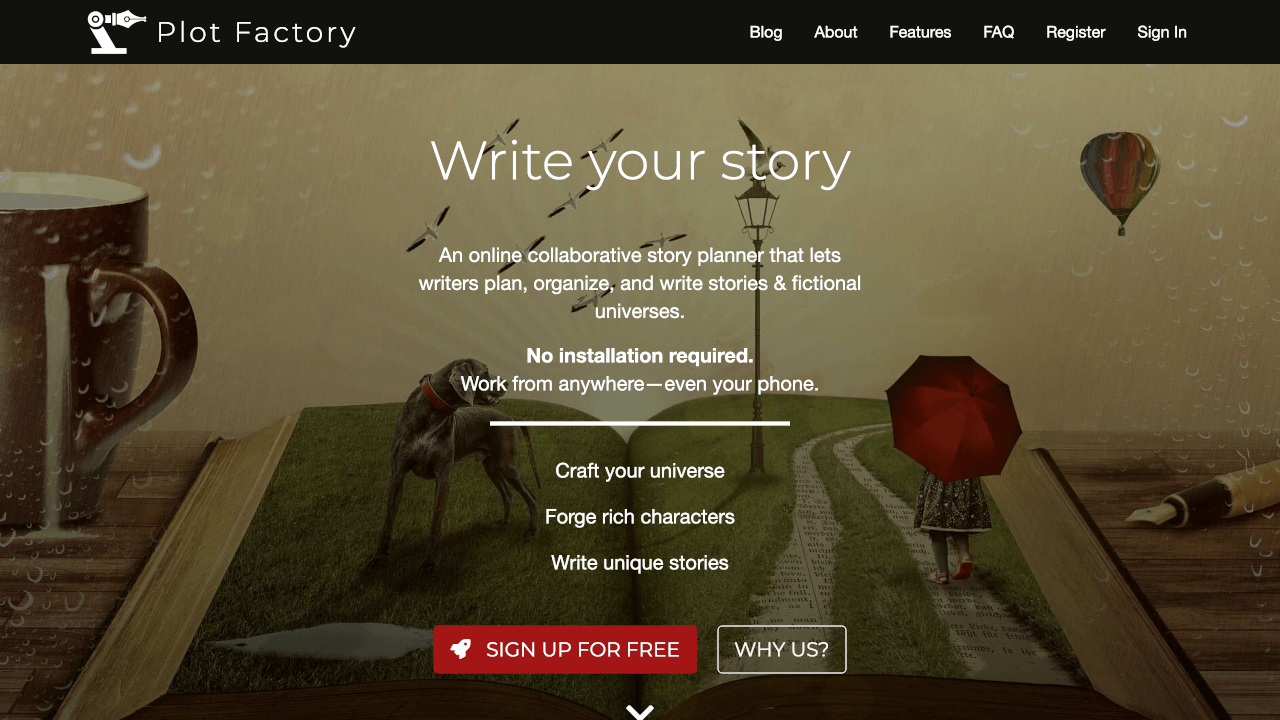Click the 'Write unique stories' text
Image resolution: width=1280 pixels, height=720 pixels.
click(640, 563)
